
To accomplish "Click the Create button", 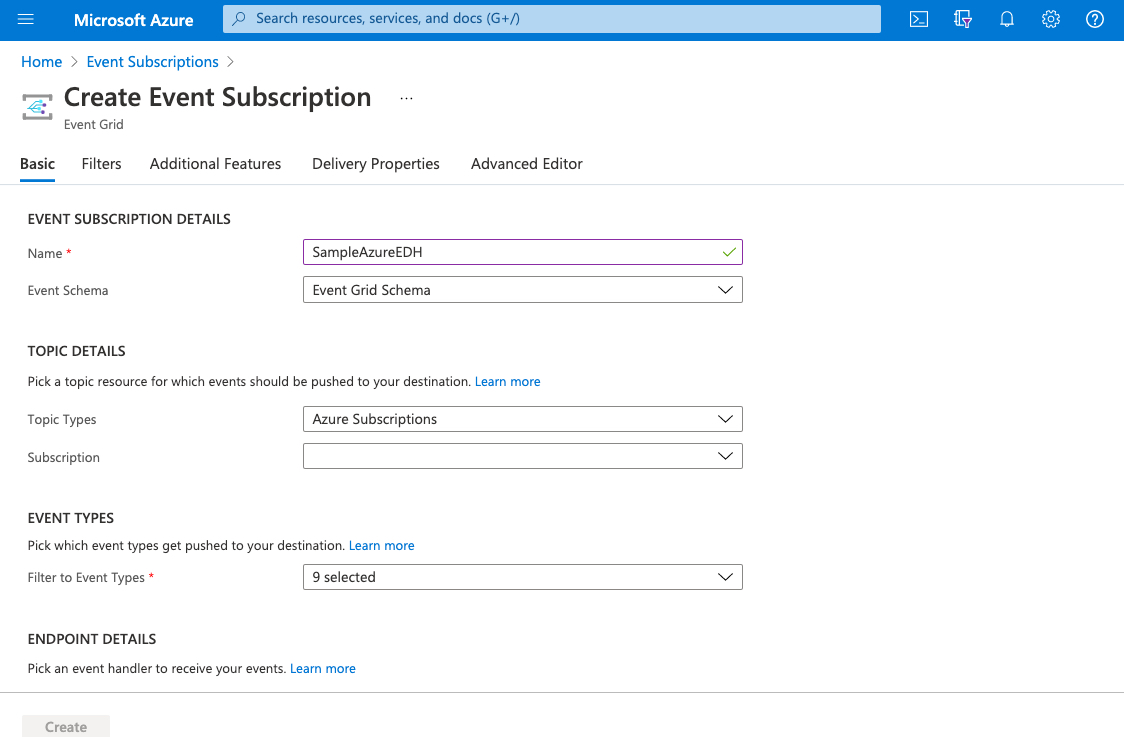I will (x=66, y=726).
